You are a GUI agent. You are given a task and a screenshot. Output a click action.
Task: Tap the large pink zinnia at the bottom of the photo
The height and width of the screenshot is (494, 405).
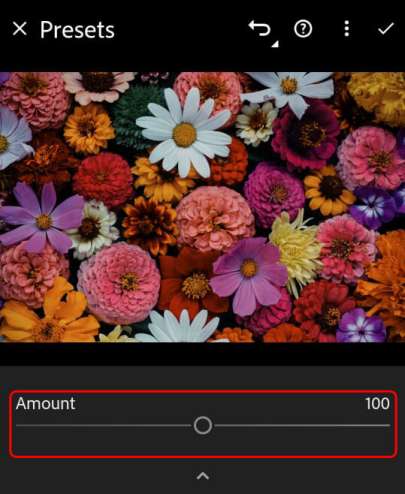point(119,283)
